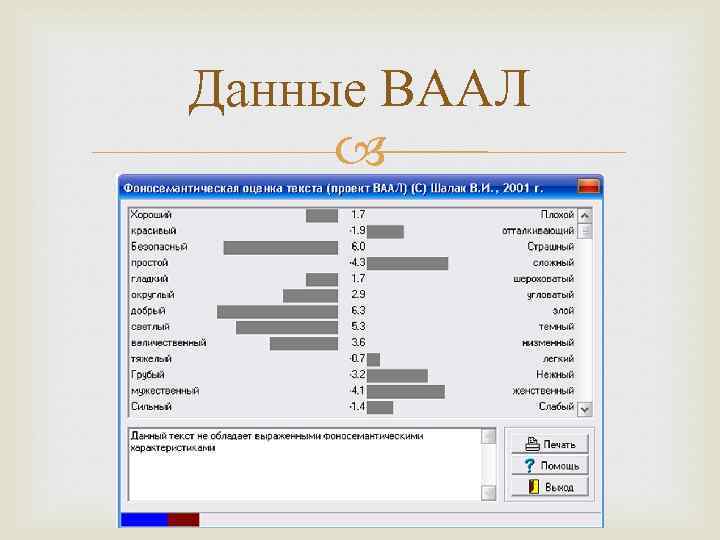Click the 6.0 value for Безопасный

(358, 247)
